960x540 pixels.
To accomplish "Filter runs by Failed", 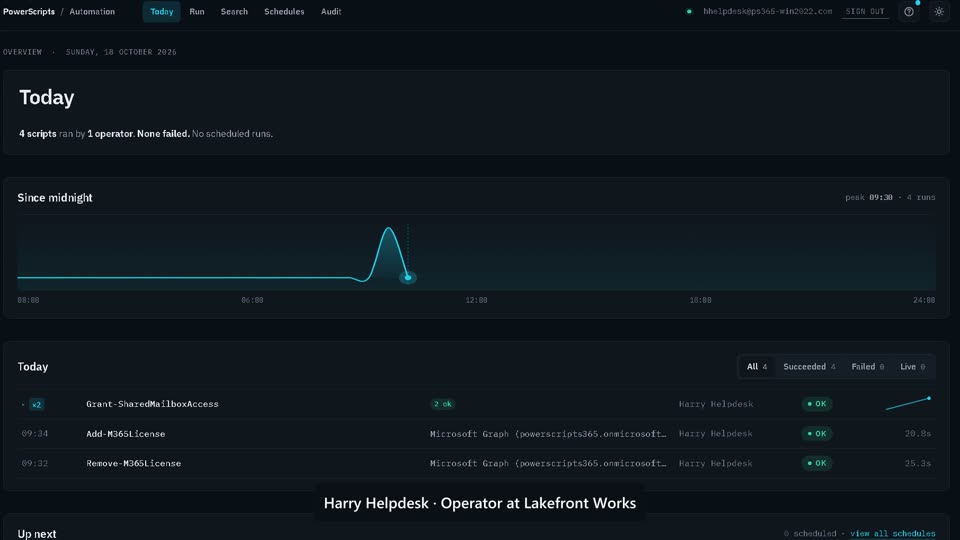I will click(x=868, y=367).
